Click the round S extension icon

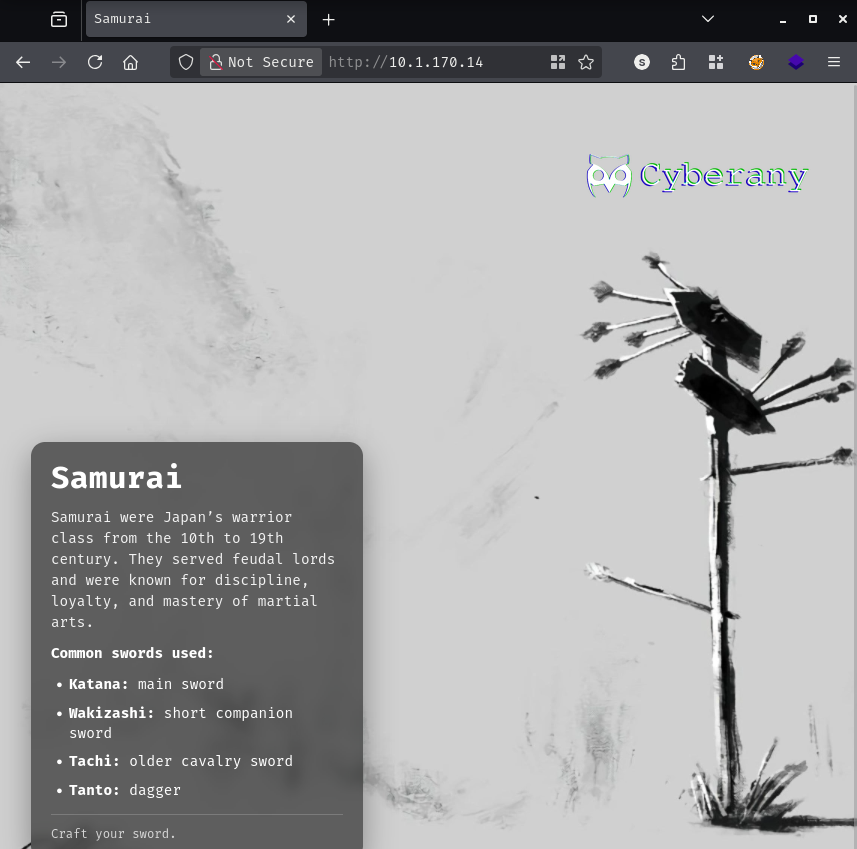point(642,62)
